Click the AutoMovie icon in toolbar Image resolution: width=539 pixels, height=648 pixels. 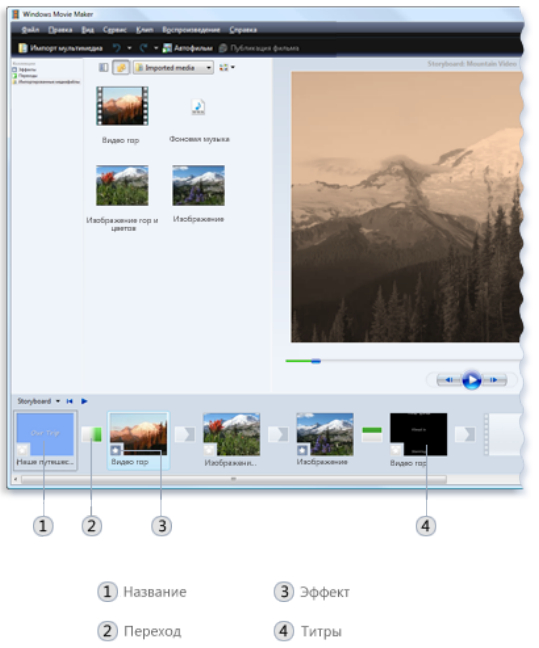[167, 48]
